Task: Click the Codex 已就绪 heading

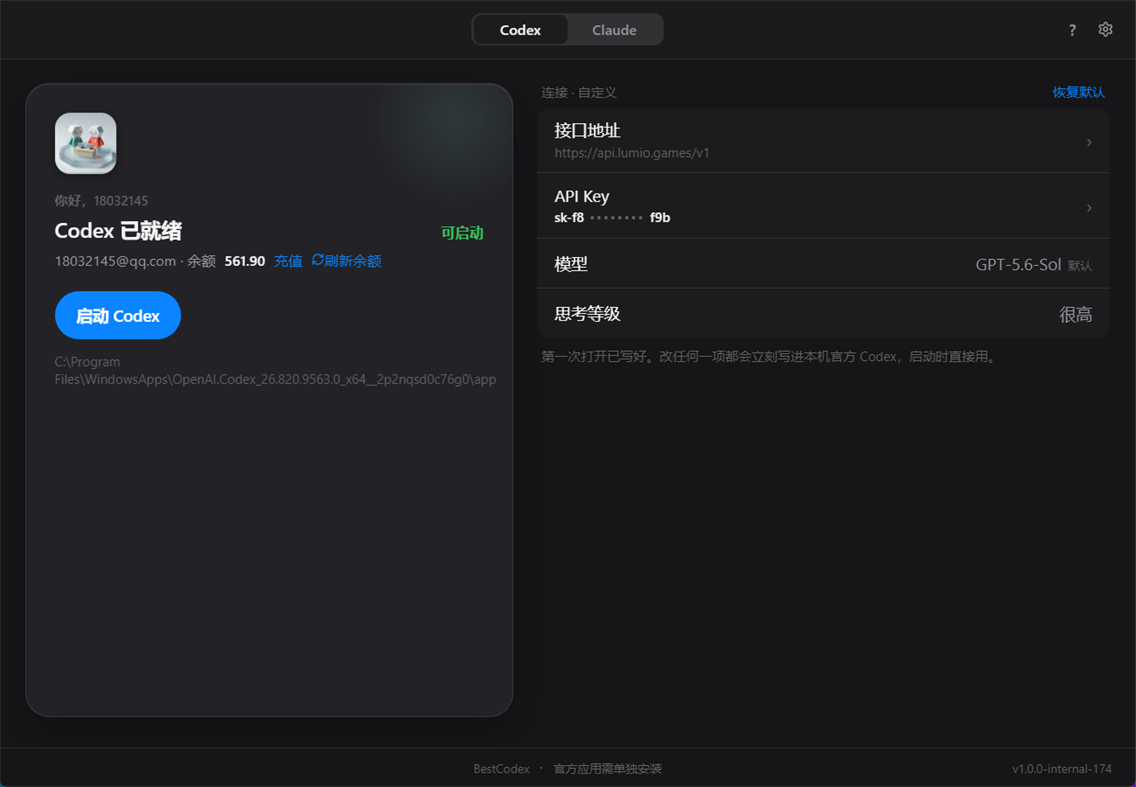Action: [118, 230]
